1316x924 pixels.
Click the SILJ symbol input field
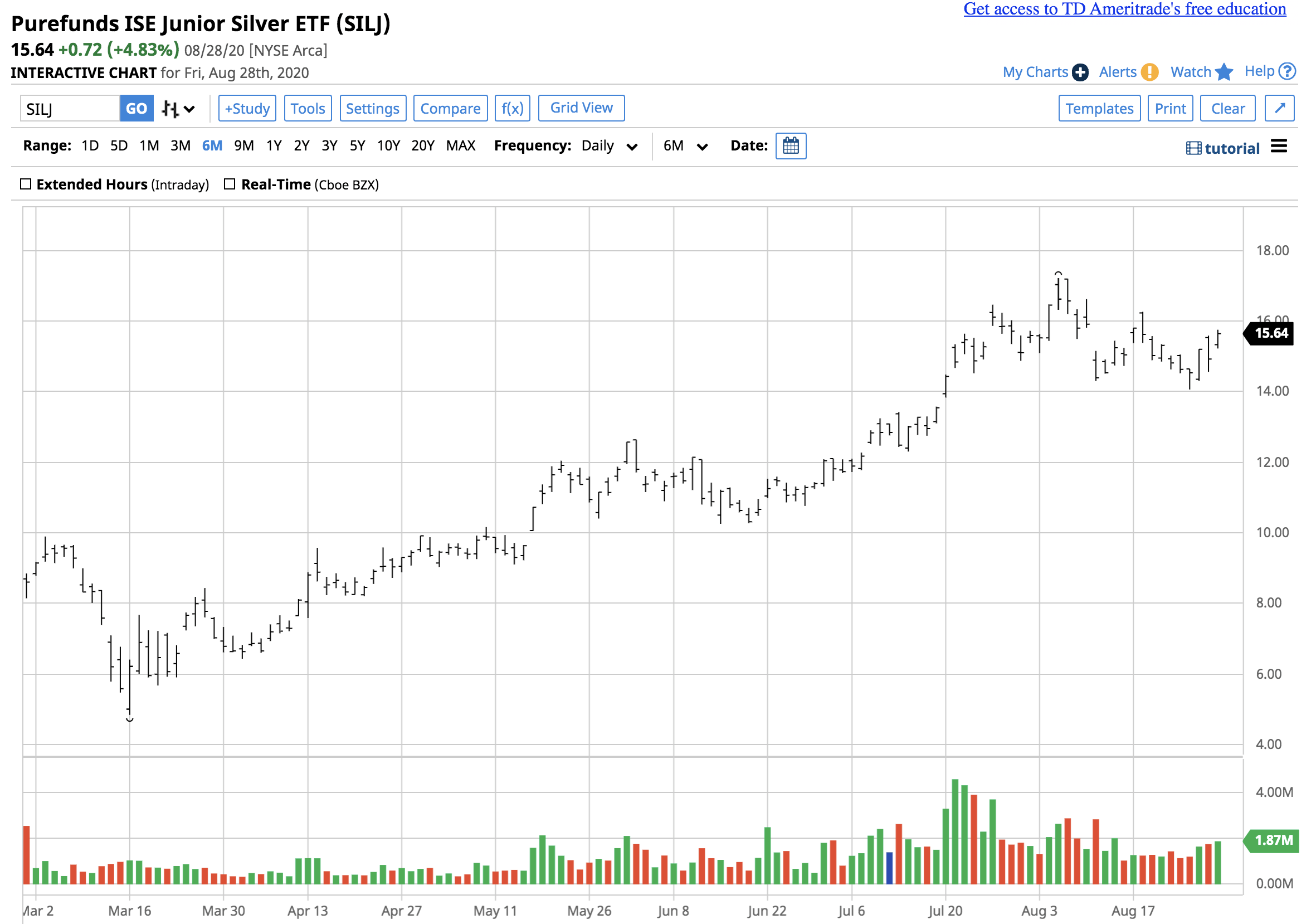(x=70, y=108)
